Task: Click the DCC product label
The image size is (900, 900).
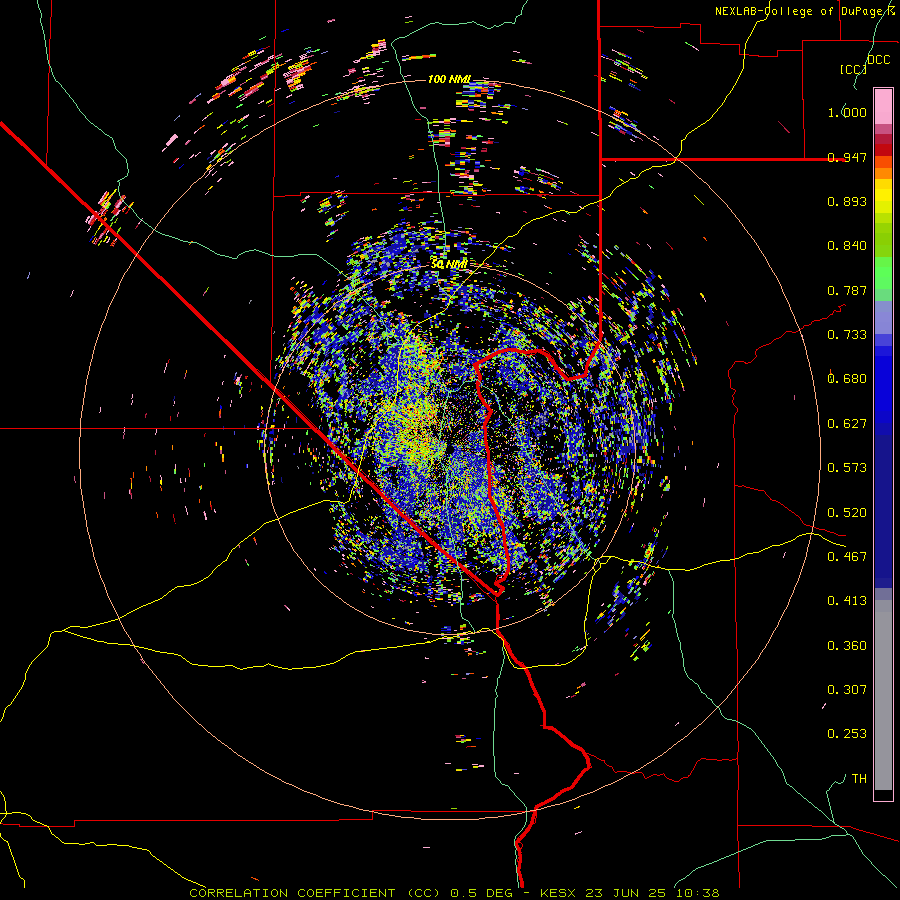Action: [x=879, y=60]
